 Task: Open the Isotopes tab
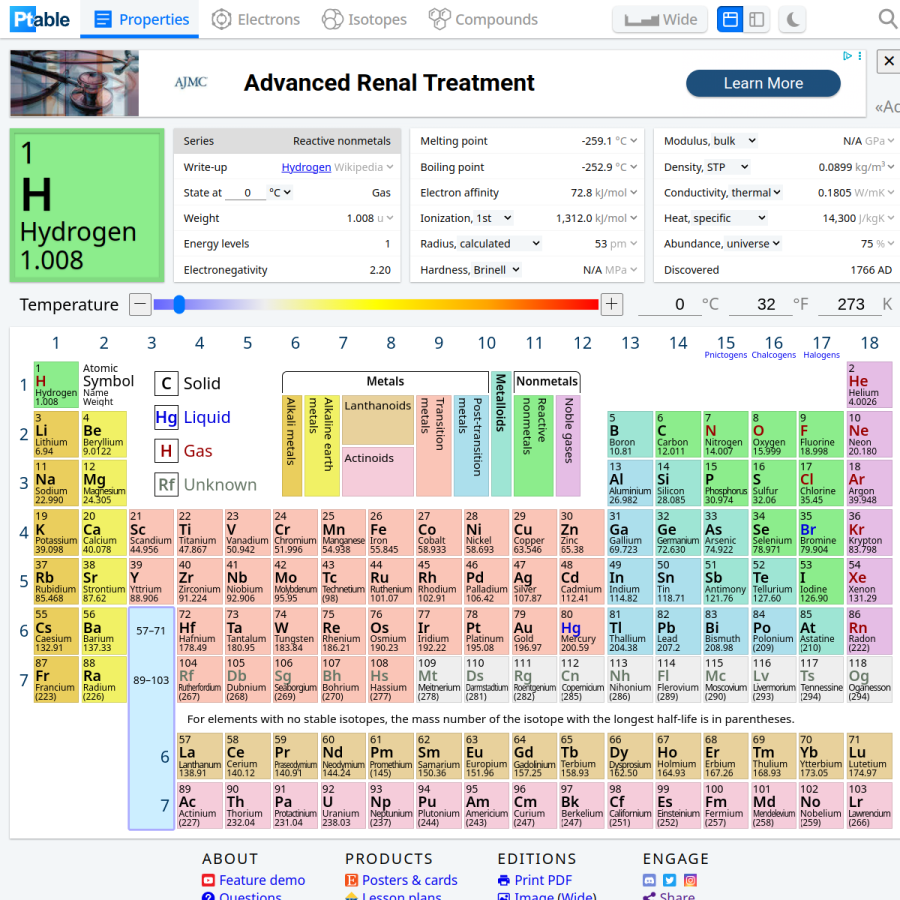pos(364,20)
